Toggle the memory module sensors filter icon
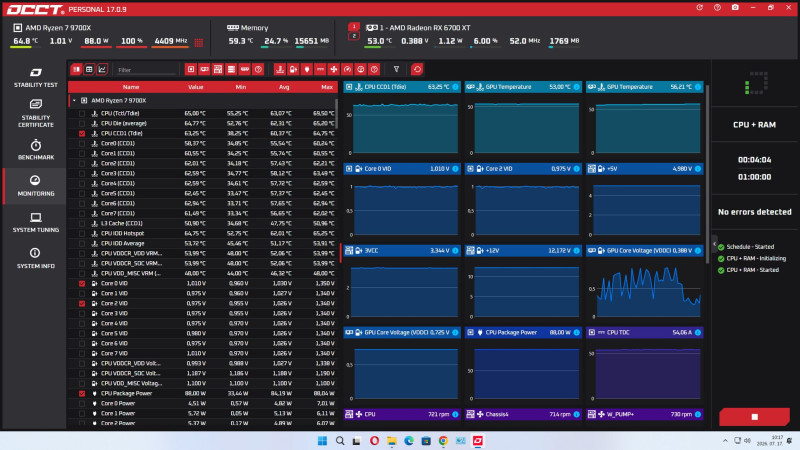800x450 pixels. click(245, 69)
